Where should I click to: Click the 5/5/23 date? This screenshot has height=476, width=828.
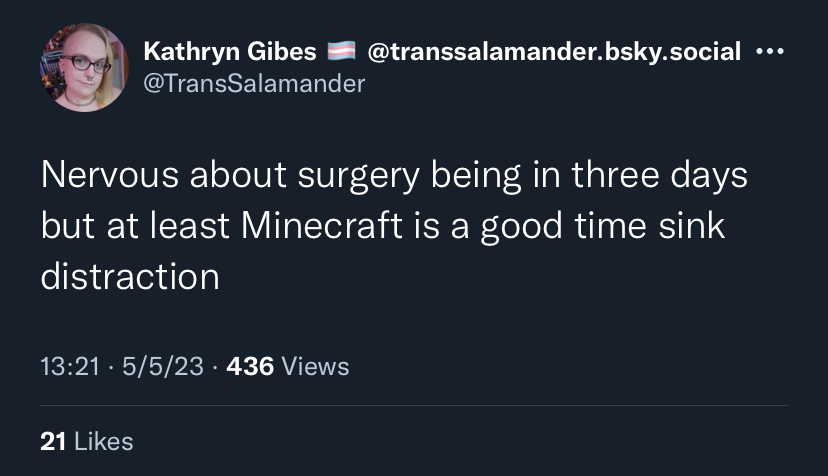point(163,366)
